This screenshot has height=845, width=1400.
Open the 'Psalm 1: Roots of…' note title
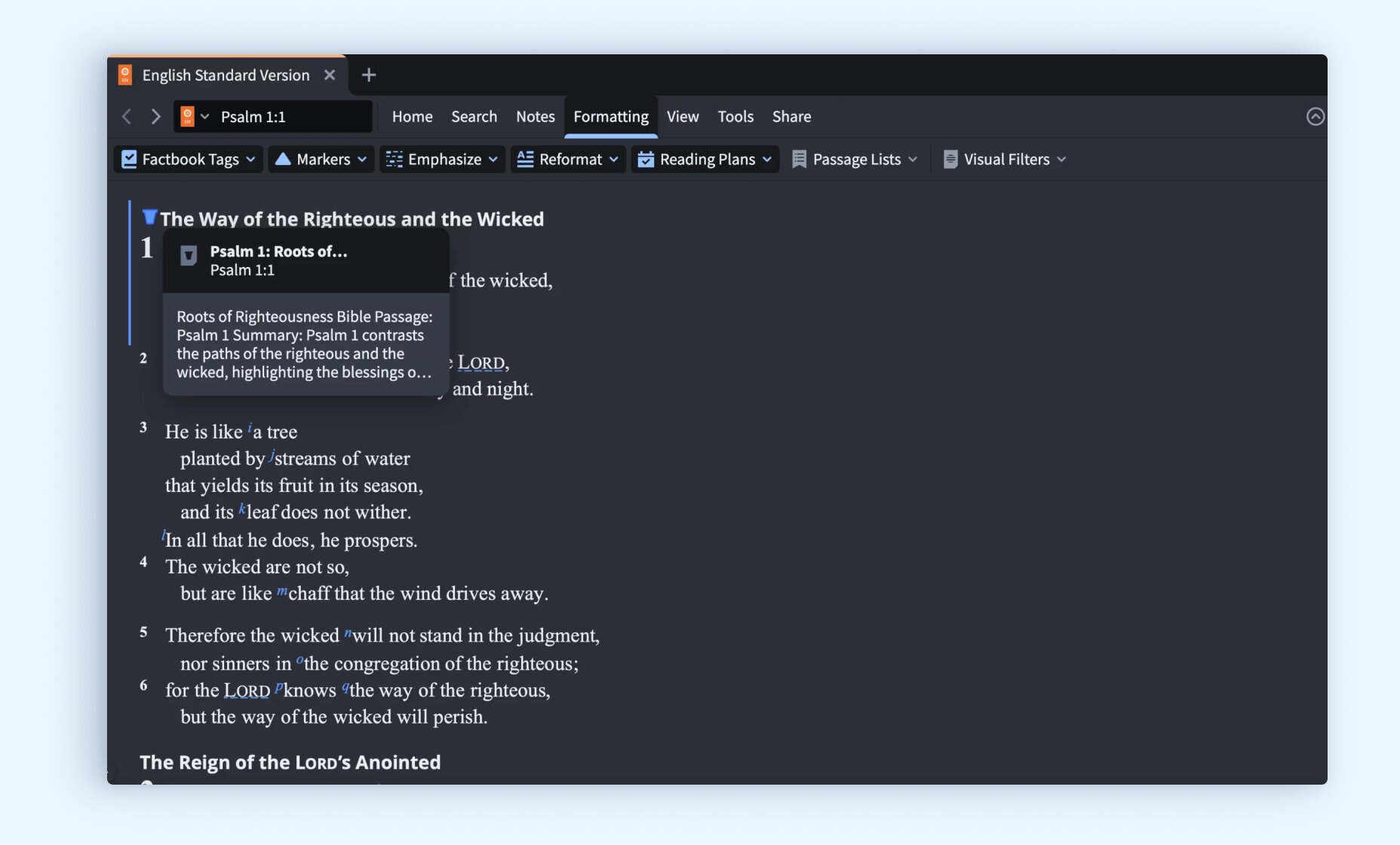(x=278, y=251)
